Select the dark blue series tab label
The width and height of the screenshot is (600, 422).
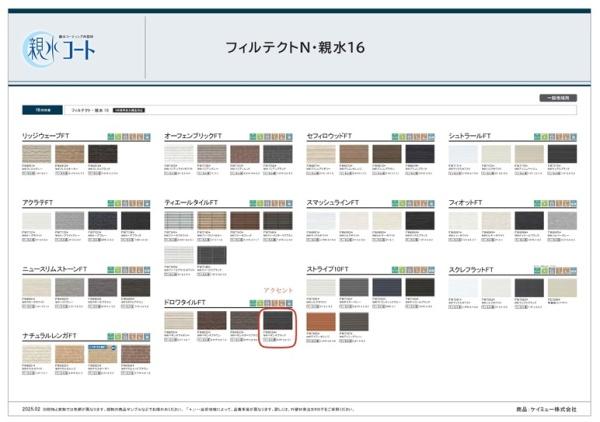point(42,110)
